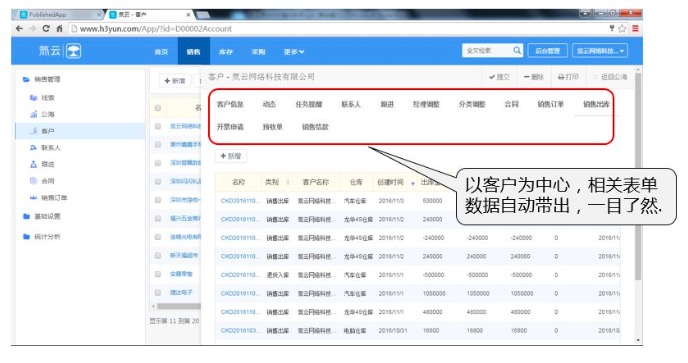The width and height of the screenshot is (688, 363).
Task: Click the browser forward arrow
Action: (32, 29)
